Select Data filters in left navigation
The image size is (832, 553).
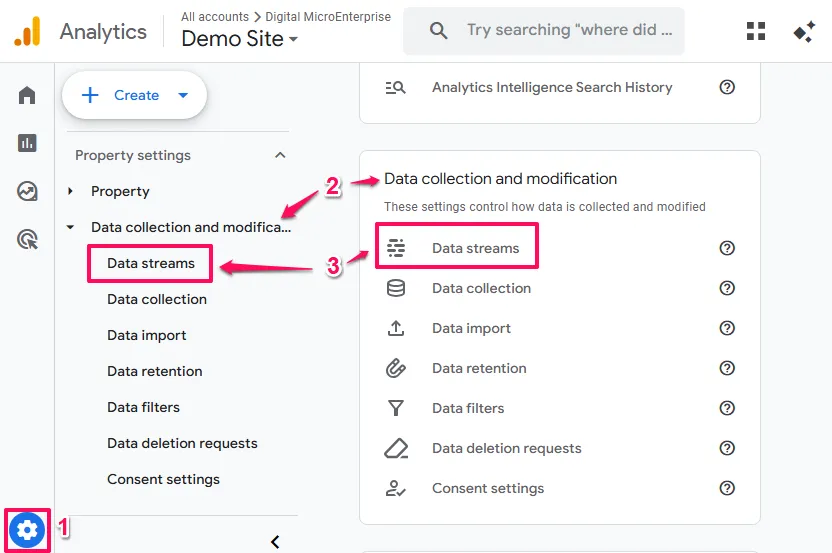(143, 407)
